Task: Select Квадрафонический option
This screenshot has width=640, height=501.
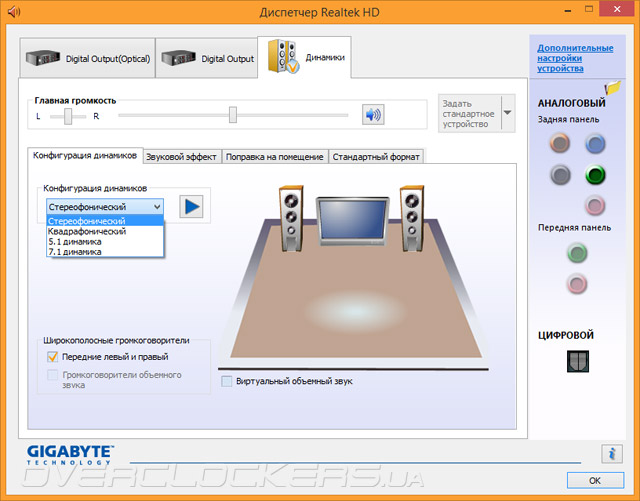Action: pyautogui.click(x=105, y=232)
